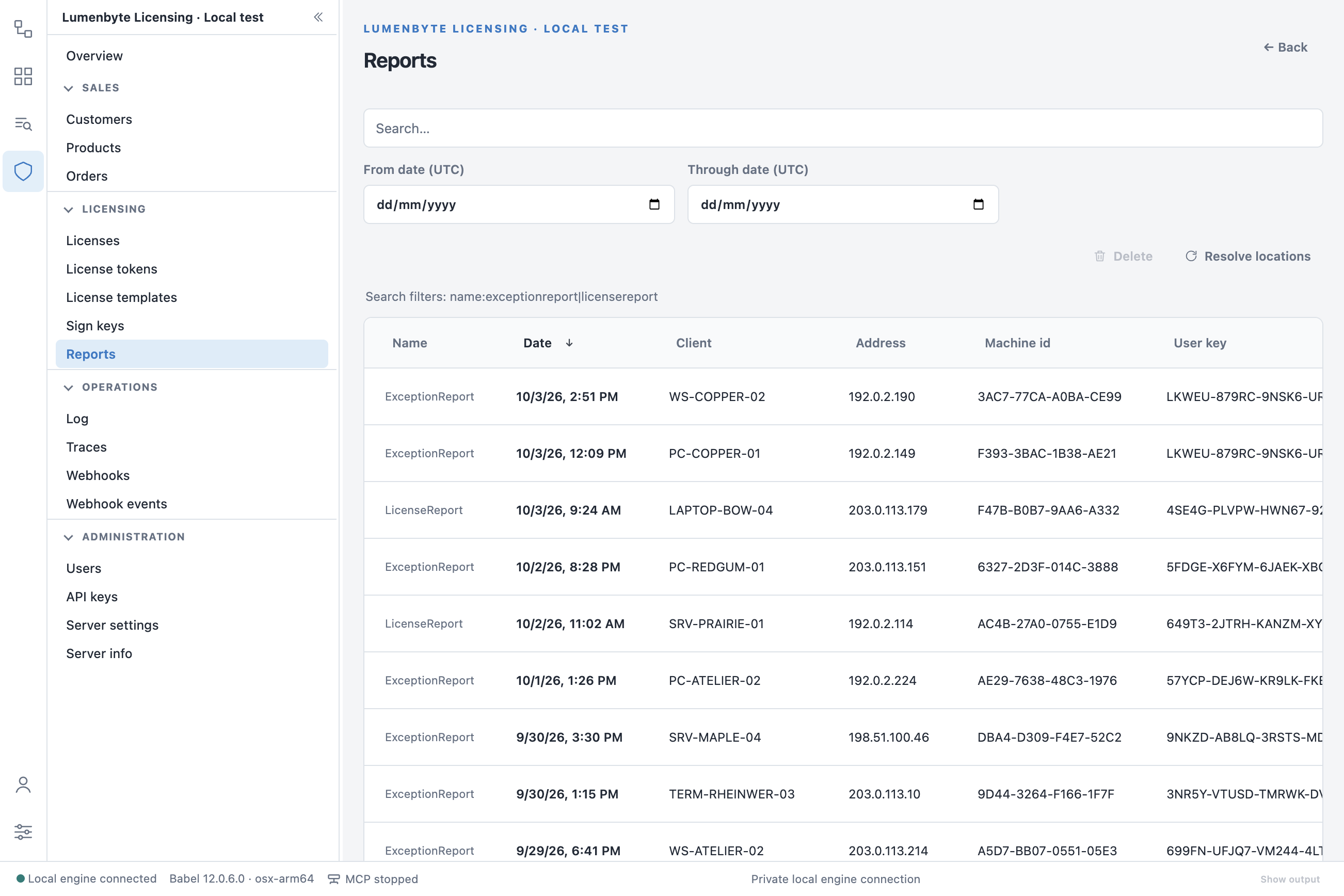The height and width of the screenshot is (896, 1344).
Task: Open the query search icon in the rail
Action: 23,123
